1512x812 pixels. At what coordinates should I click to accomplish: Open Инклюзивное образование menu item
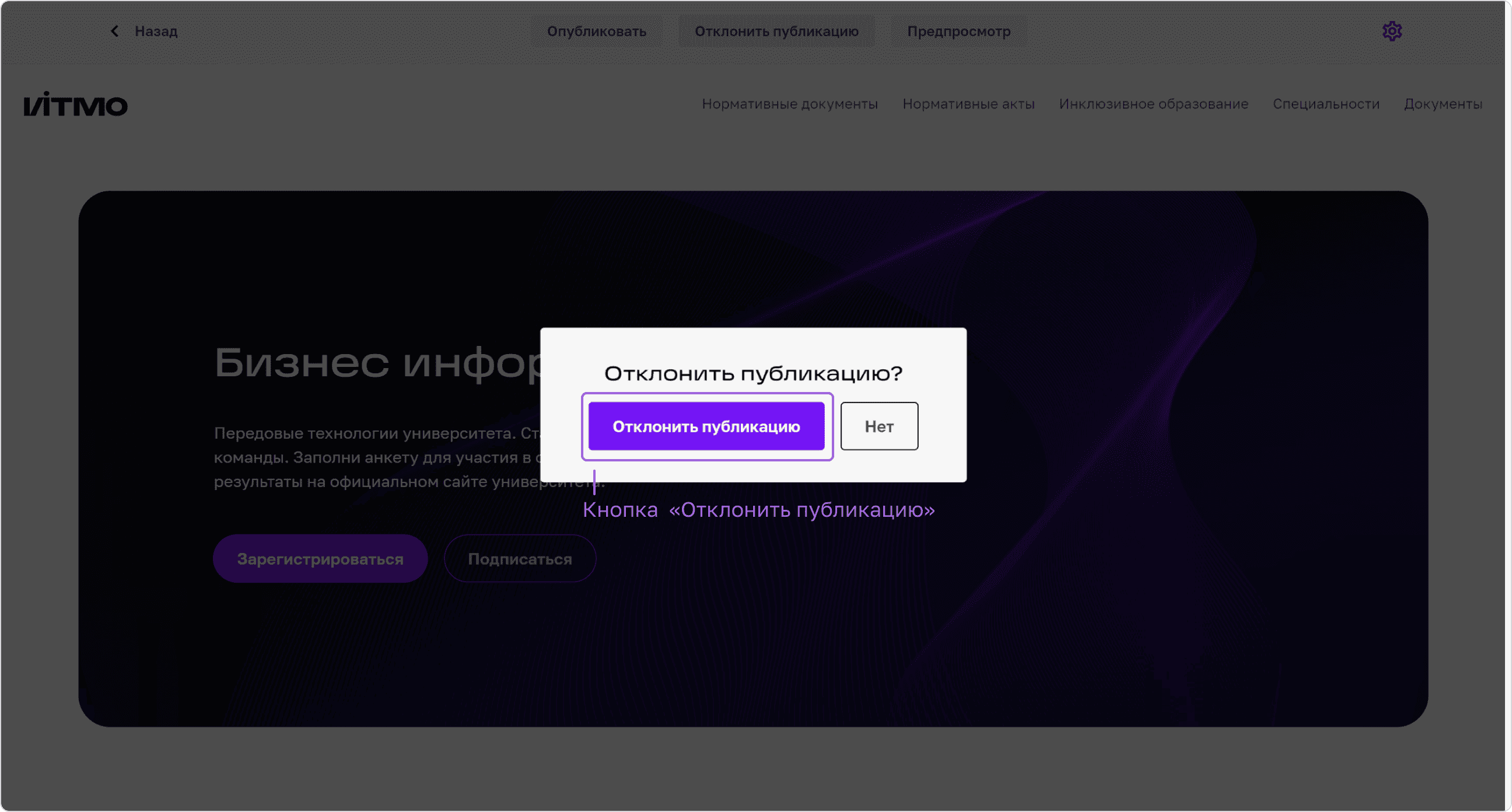point(1153,104)
